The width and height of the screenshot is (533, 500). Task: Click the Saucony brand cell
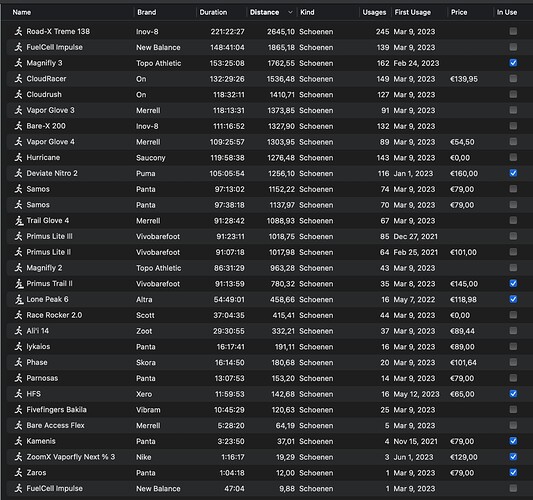(151, 158)
